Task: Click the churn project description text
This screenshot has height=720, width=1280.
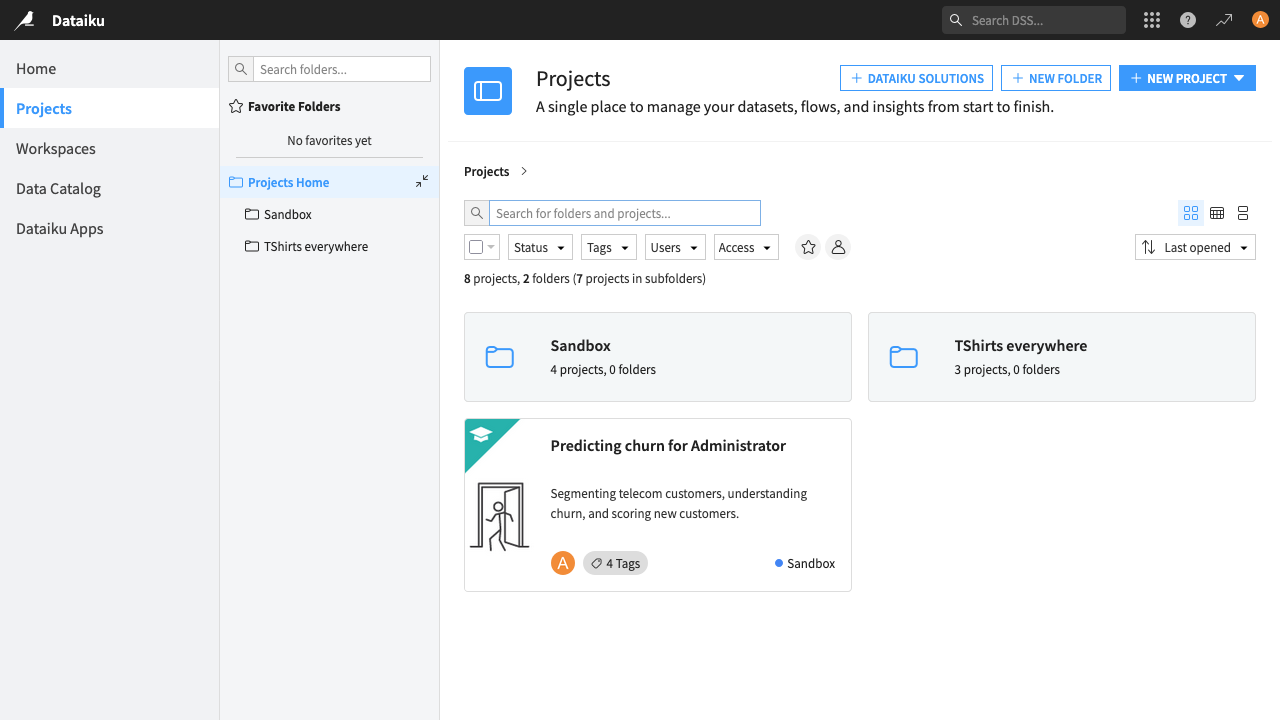Action: coord(679,503)
